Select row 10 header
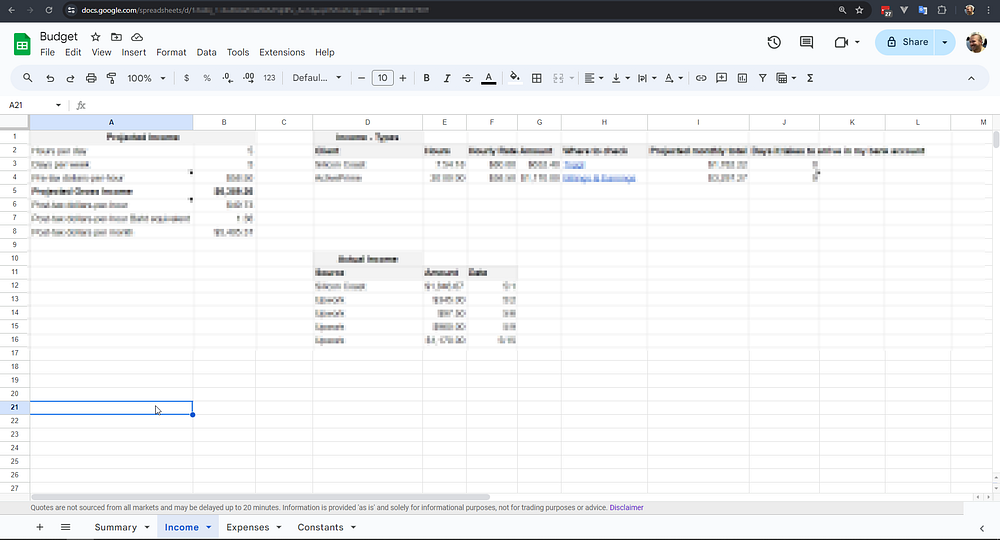 [15, 258]
